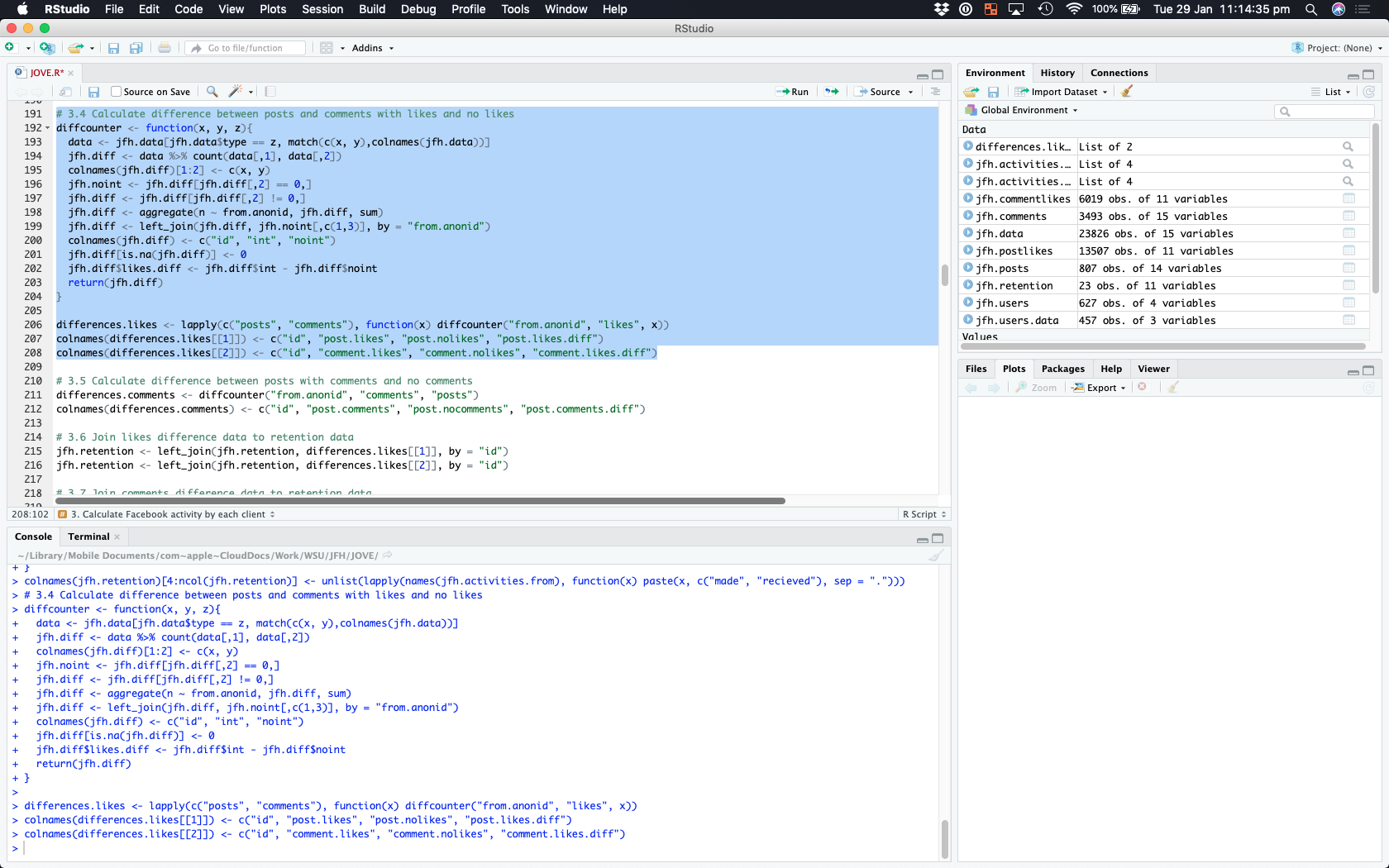Click the print file icon

[165, 48]
